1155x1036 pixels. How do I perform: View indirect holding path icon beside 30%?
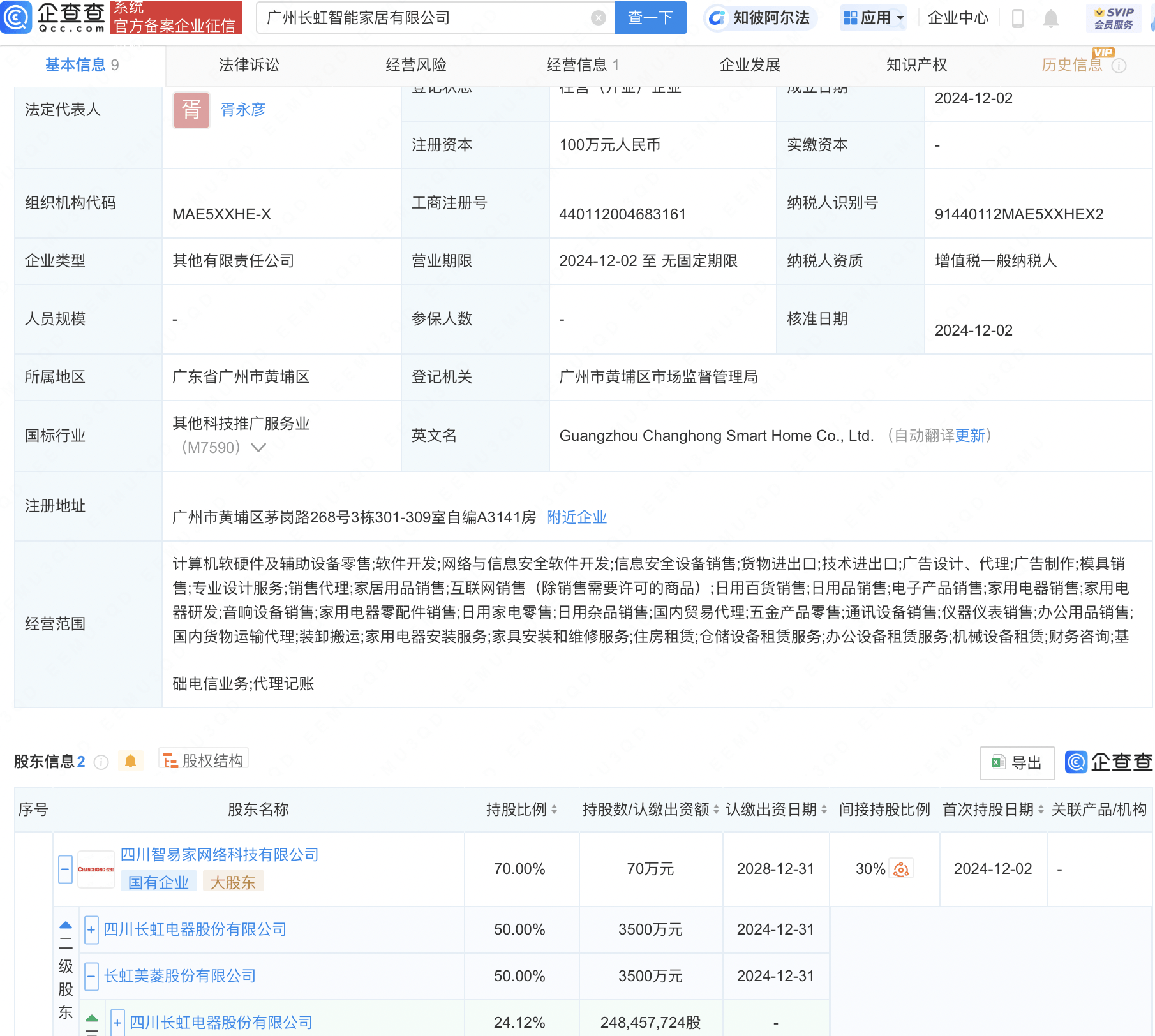[901, 869]
